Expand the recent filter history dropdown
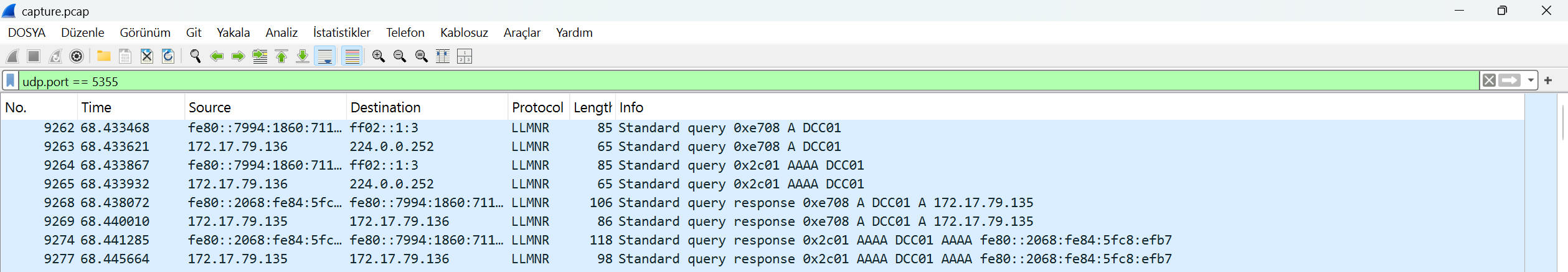 pos(1531,80)
